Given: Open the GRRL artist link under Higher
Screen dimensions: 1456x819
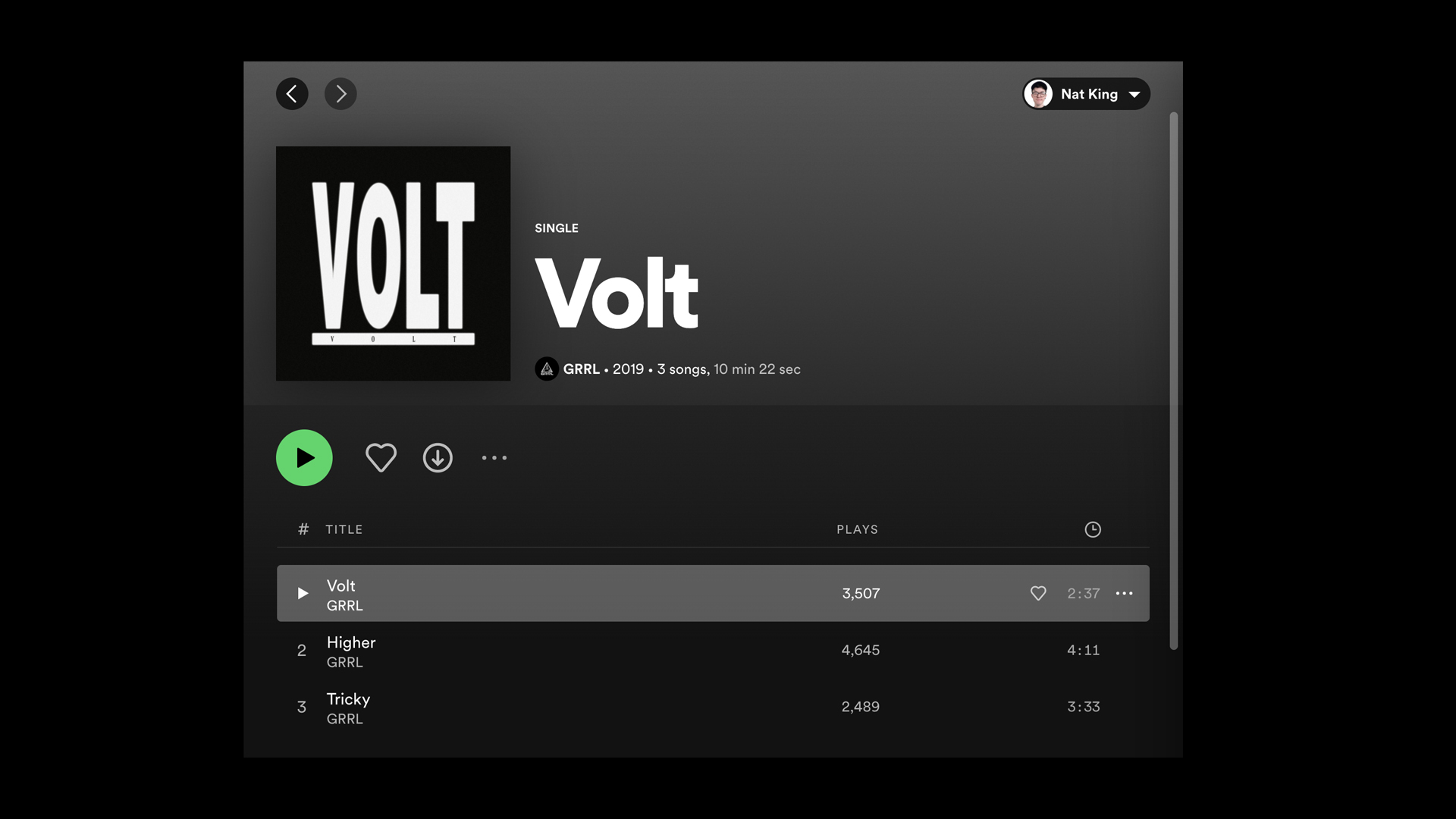Looking at the screenshot, I should (344, 662).
